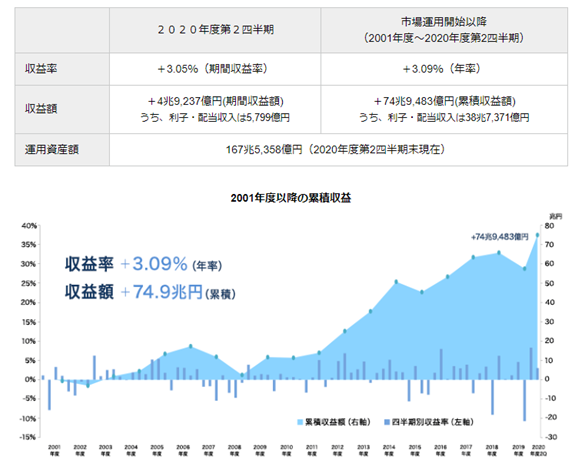This screenshot has width=580, height=464.
Task: Click the chart title 2001年度以降の累積収益
Action: 291,198
